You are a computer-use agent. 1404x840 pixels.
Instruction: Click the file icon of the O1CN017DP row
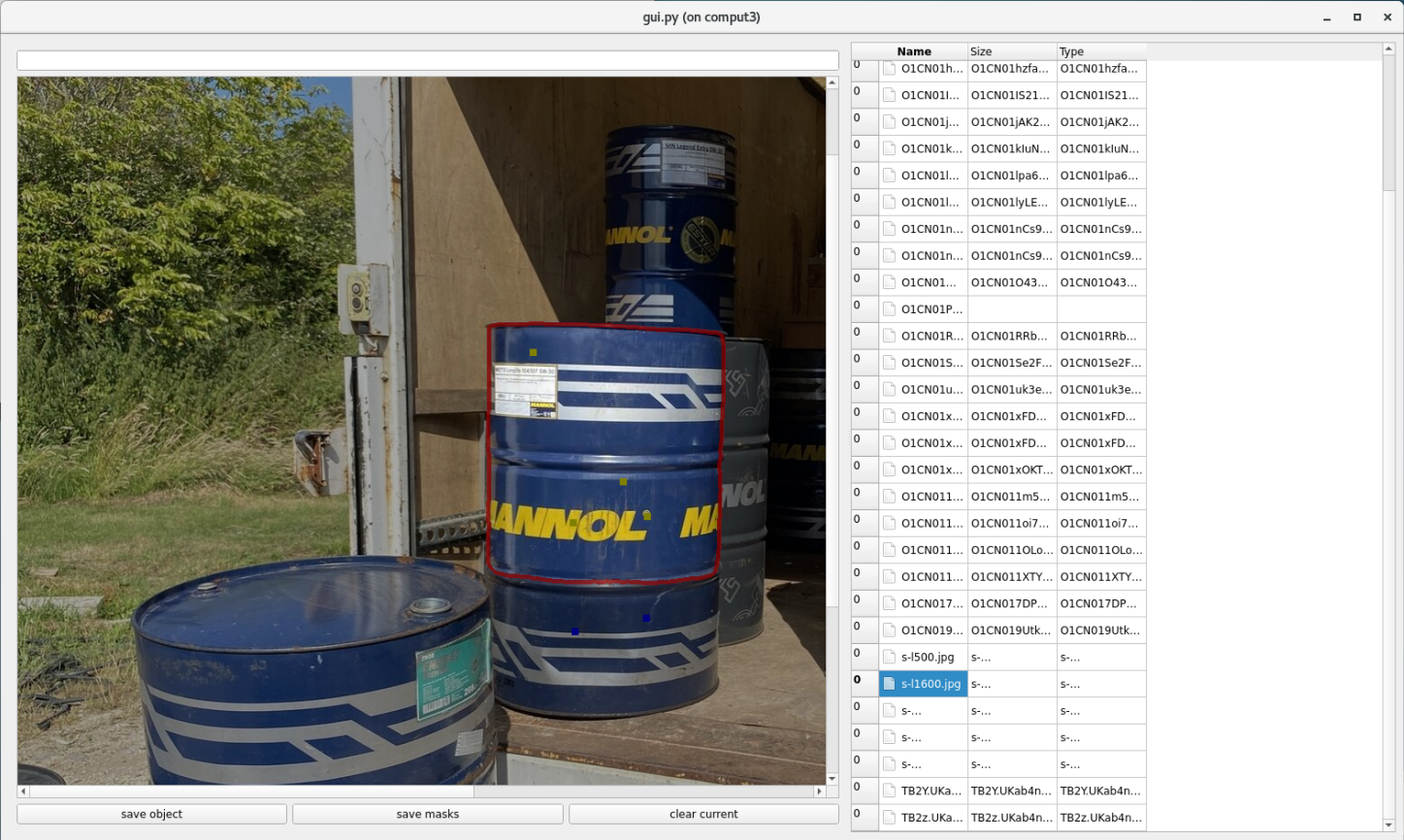889,603
